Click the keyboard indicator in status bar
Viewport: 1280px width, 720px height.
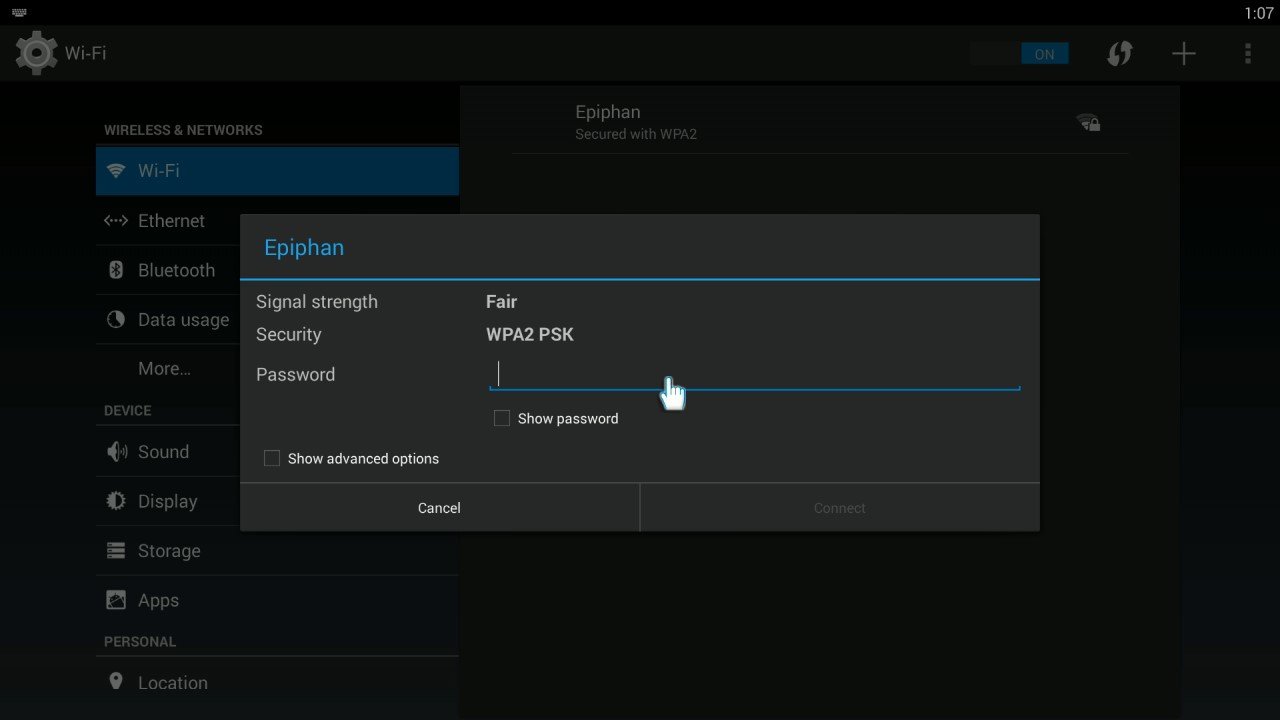point(20,13)
